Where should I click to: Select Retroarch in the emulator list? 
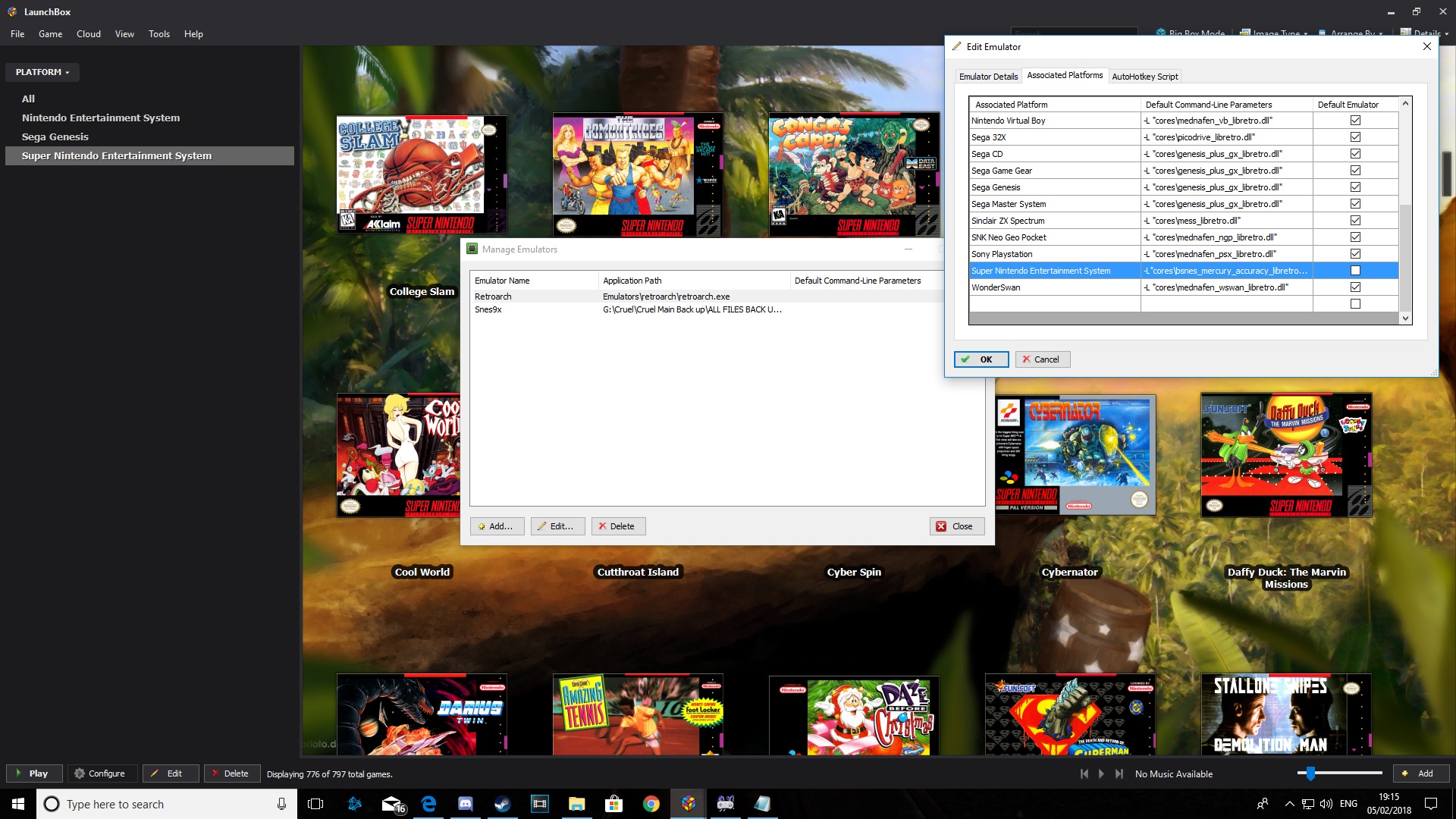(x=705, y=297)
